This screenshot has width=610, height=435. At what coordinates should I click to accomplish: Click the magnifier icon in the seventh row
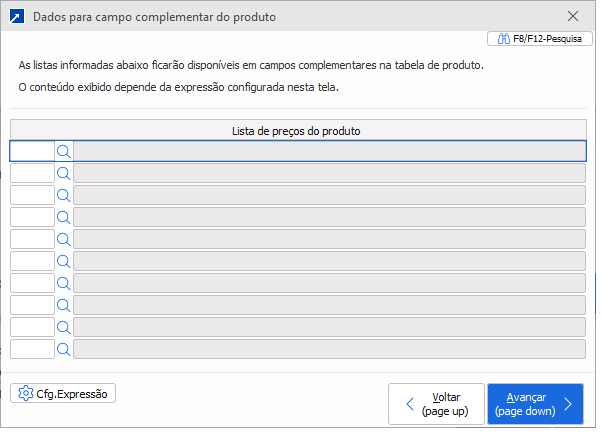[63, 283]
